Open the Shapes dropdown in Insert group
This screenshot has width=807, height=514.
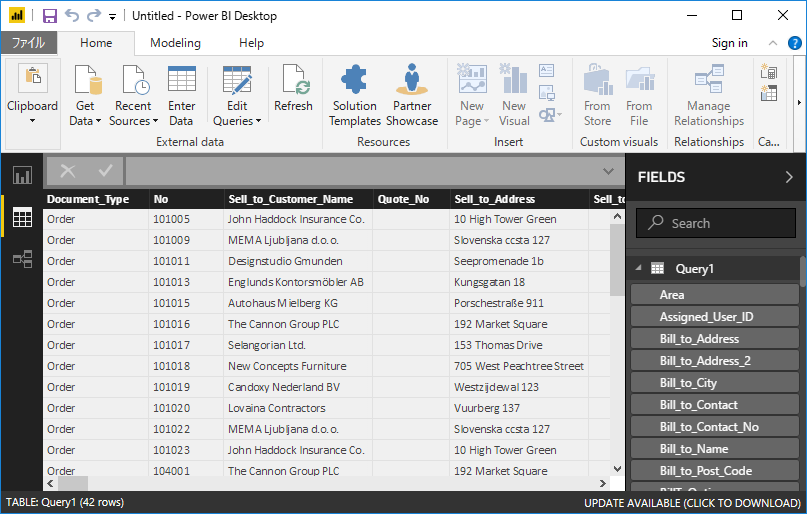coord(550,115)
